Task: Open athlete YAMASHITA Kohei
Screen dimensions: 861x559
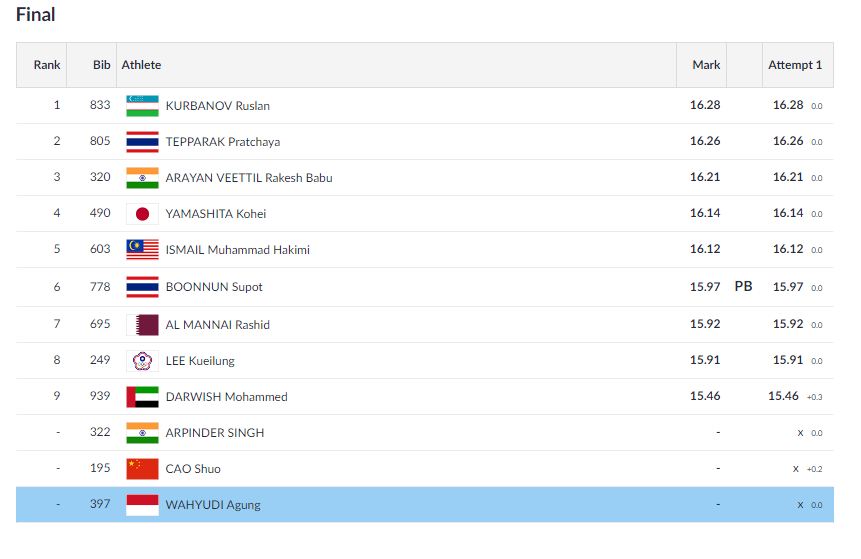Action: tap(215, 214)
